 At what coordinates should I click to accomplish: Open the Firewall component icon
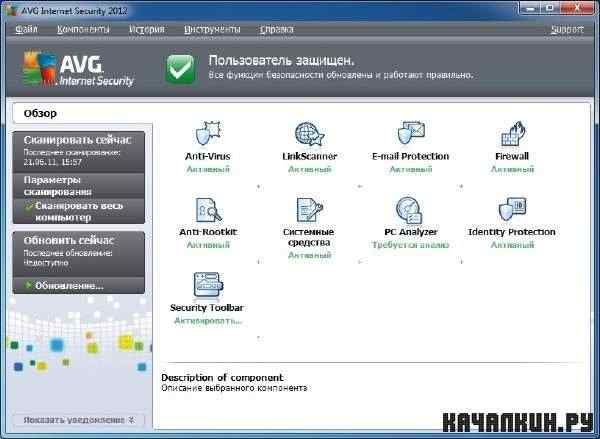point(513,133)
